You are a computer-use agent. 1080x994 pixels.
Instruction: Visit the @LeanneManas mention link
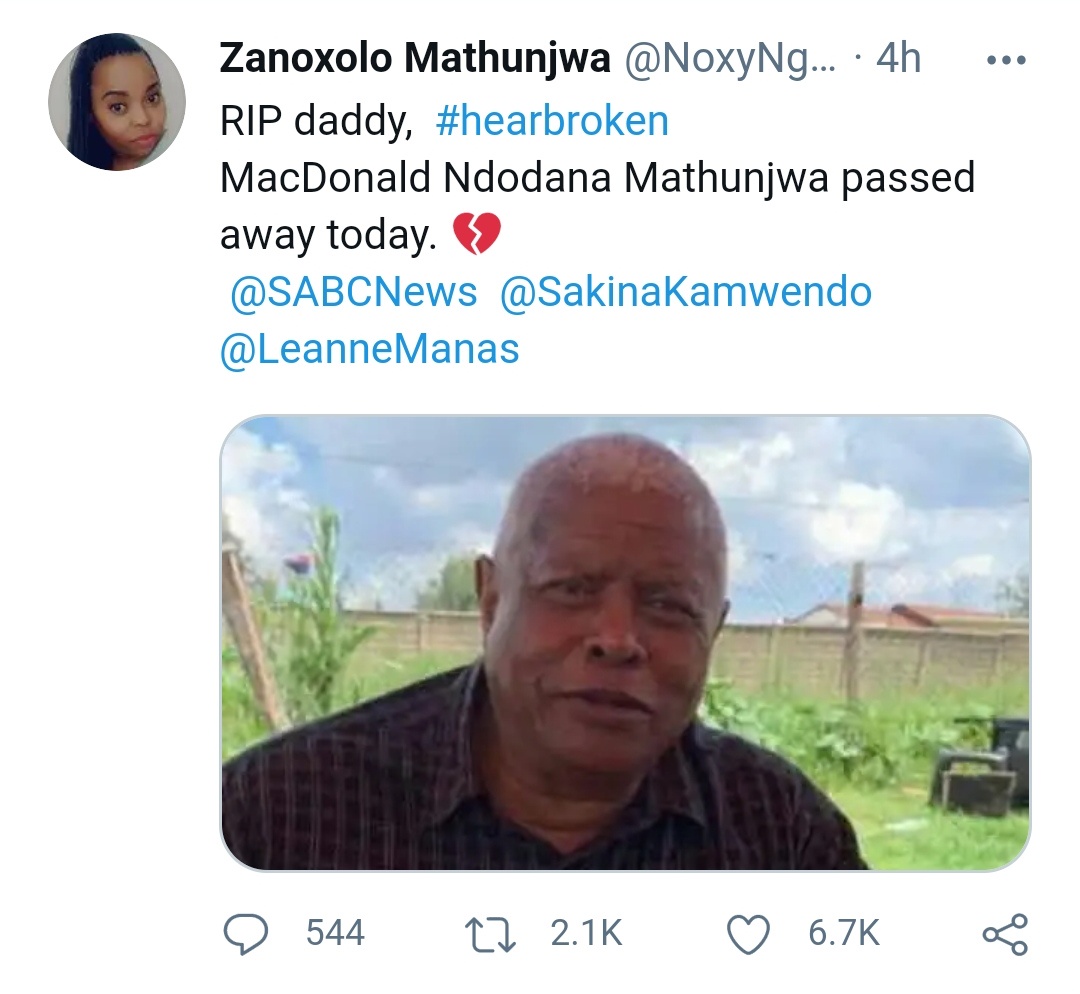click(369, 350)
